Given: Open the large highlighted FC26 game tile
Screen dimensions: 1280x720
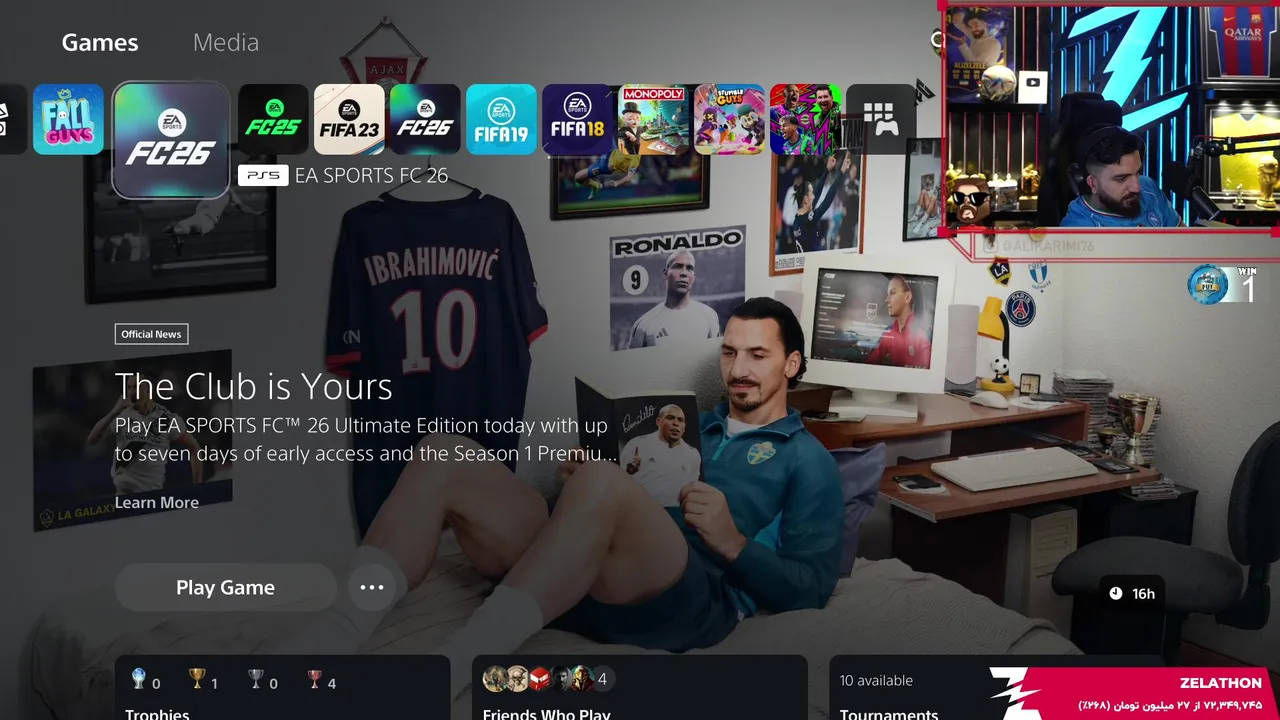Looking at the screenshot, I should point(171,140).
